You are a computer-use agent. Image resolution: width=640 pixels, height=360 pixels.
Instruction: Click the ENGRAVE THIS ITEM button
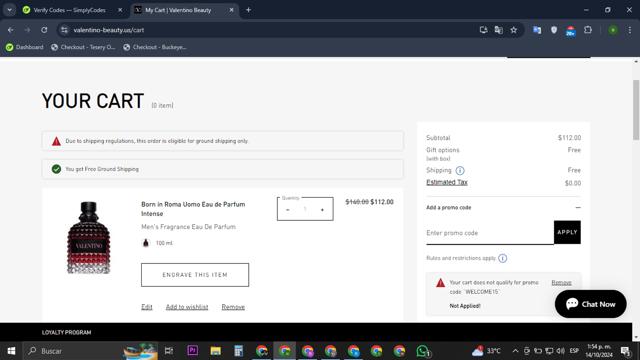pyautogui.click(x=195, y=275)
